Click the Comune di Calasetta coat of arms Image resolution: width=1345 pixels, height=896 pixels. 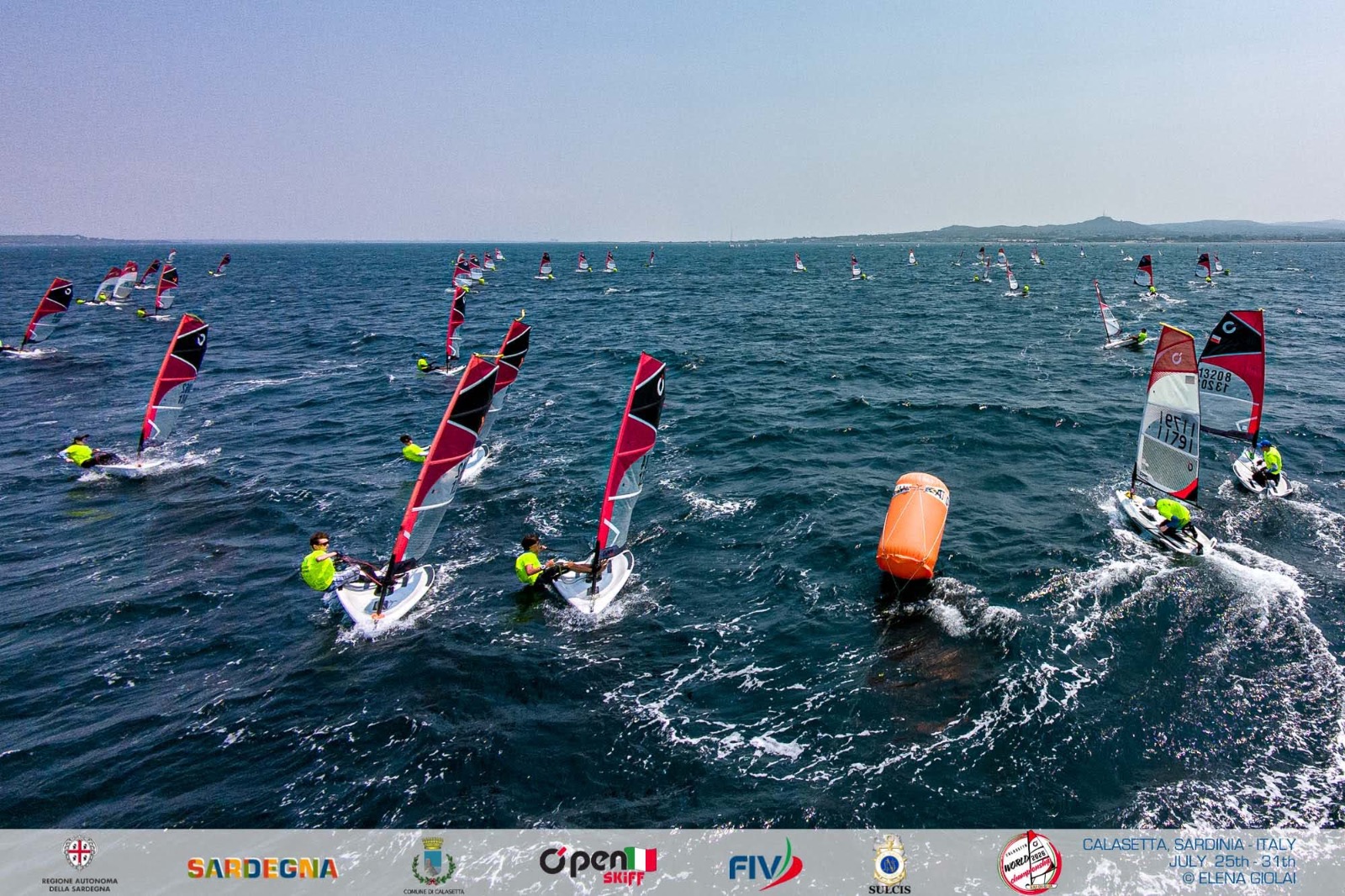(433, 861)
